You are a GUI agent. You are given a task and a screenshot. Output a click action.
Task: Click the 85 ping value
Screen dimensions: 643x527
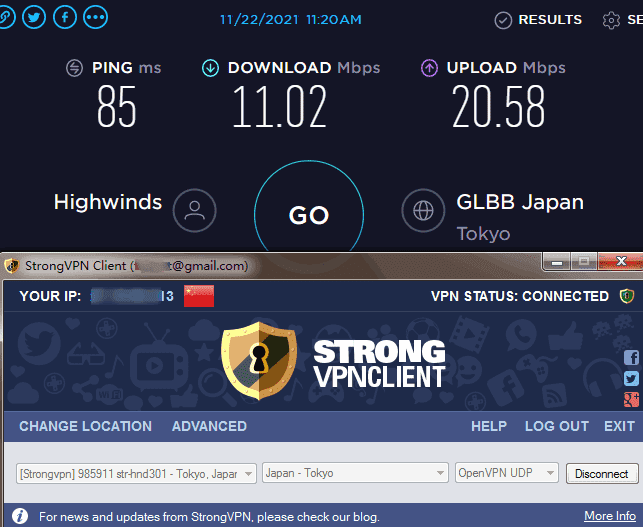116,107
